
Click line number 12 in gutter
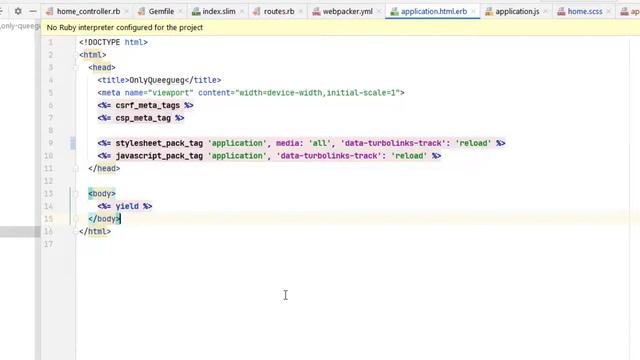pos(49,181)
